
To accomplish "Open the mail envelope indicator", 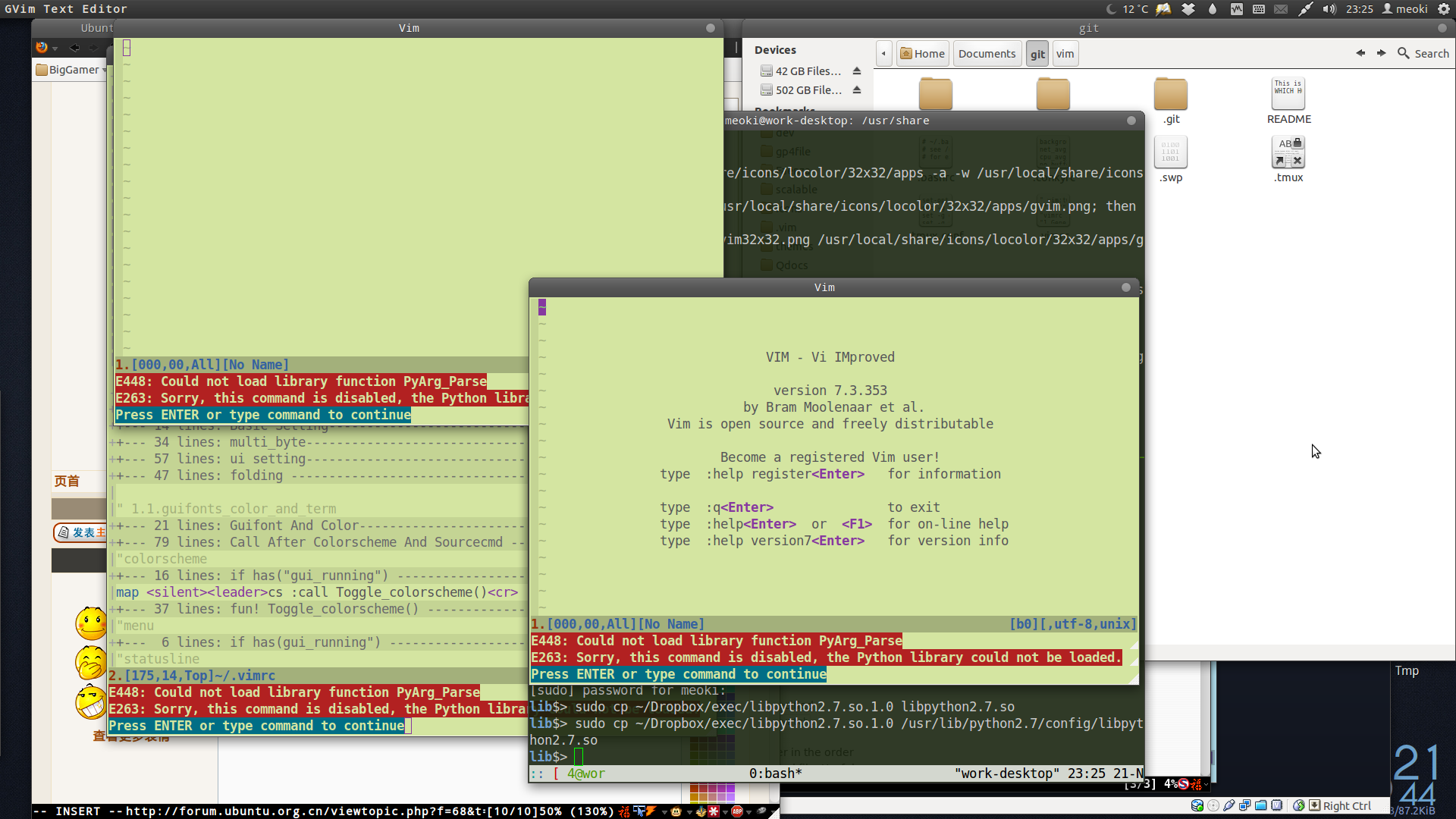I will click(x=1281, y=9).
